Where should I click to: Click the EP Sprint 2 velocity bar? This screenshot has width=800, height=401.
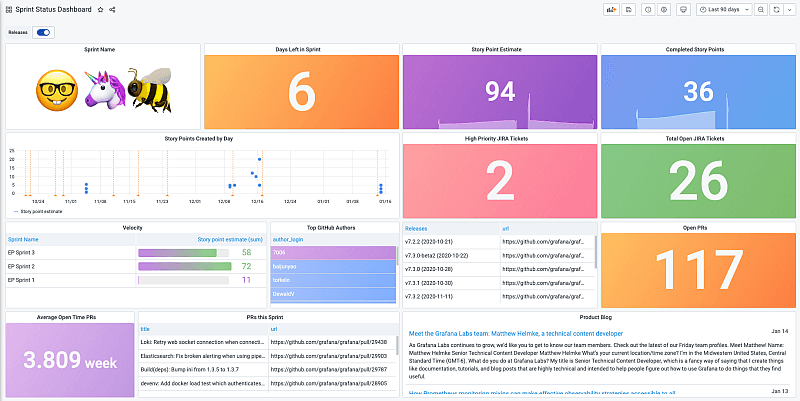[185, 266]
